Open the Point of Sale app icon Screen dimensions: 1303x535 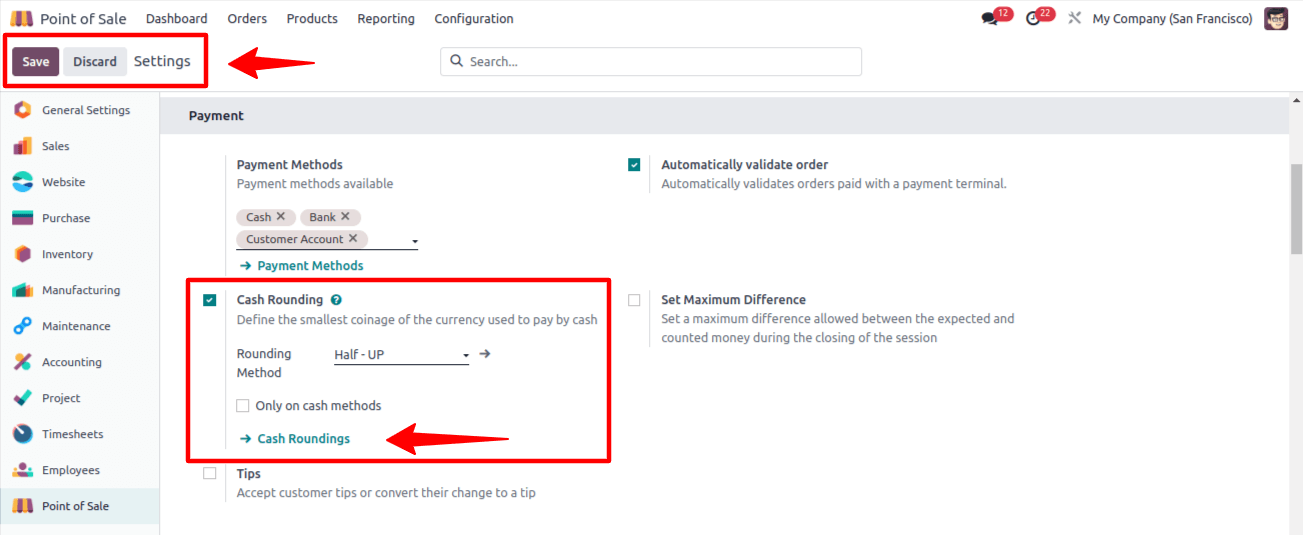point(21,19)
